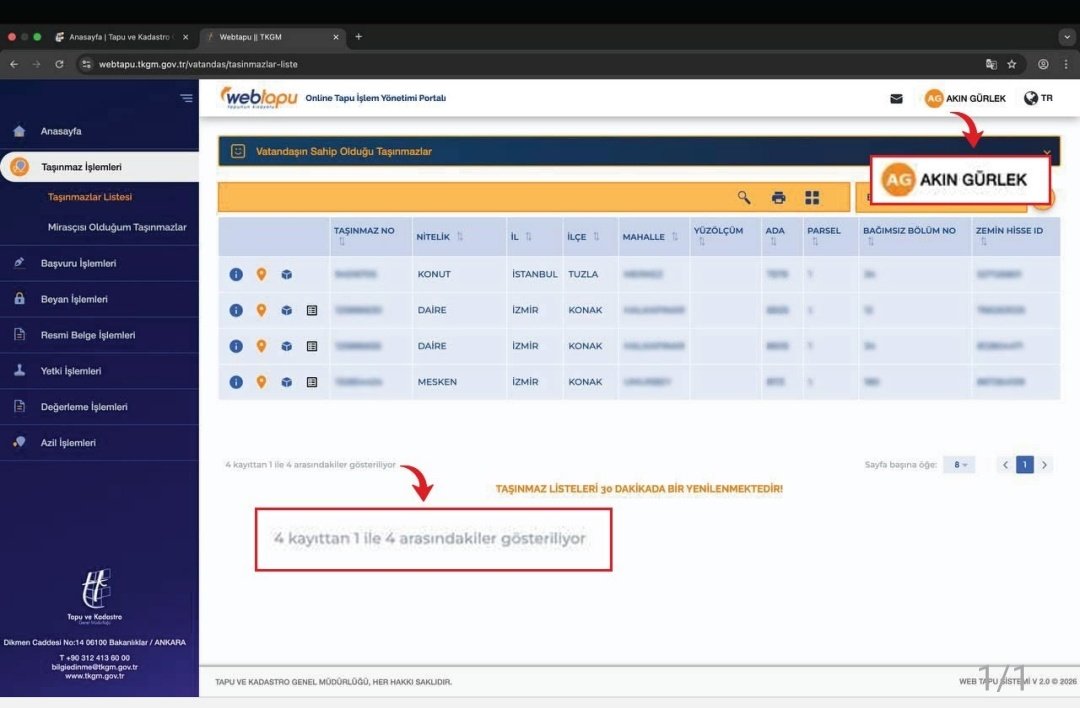Viewport: 1080px width, 708px height.
Task: Reload the page in the browser
Action: (59, 64)
